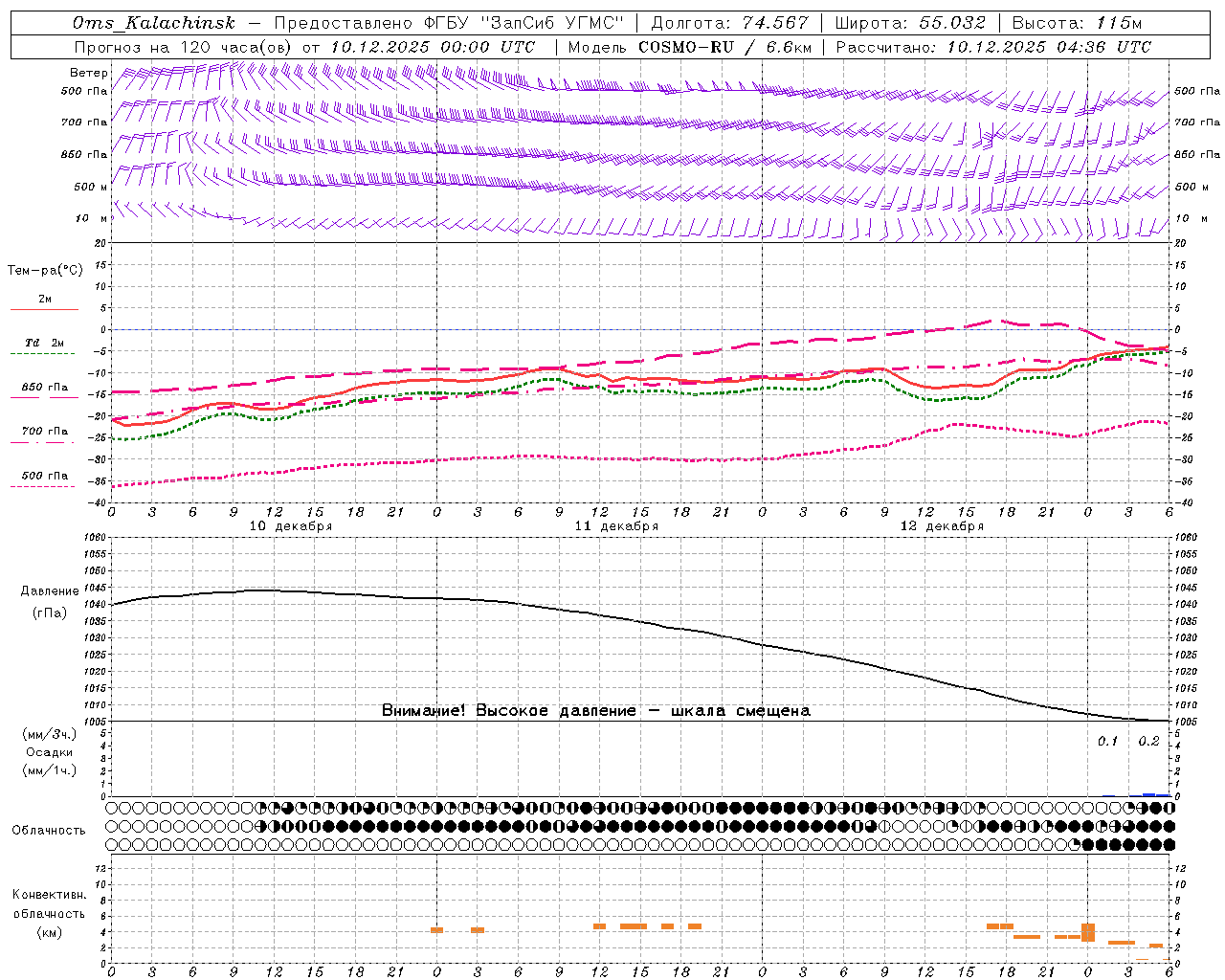Click the 500 м wind level label on the left
The width and height of the screenshot is (1225, 980).
point(91,187)
